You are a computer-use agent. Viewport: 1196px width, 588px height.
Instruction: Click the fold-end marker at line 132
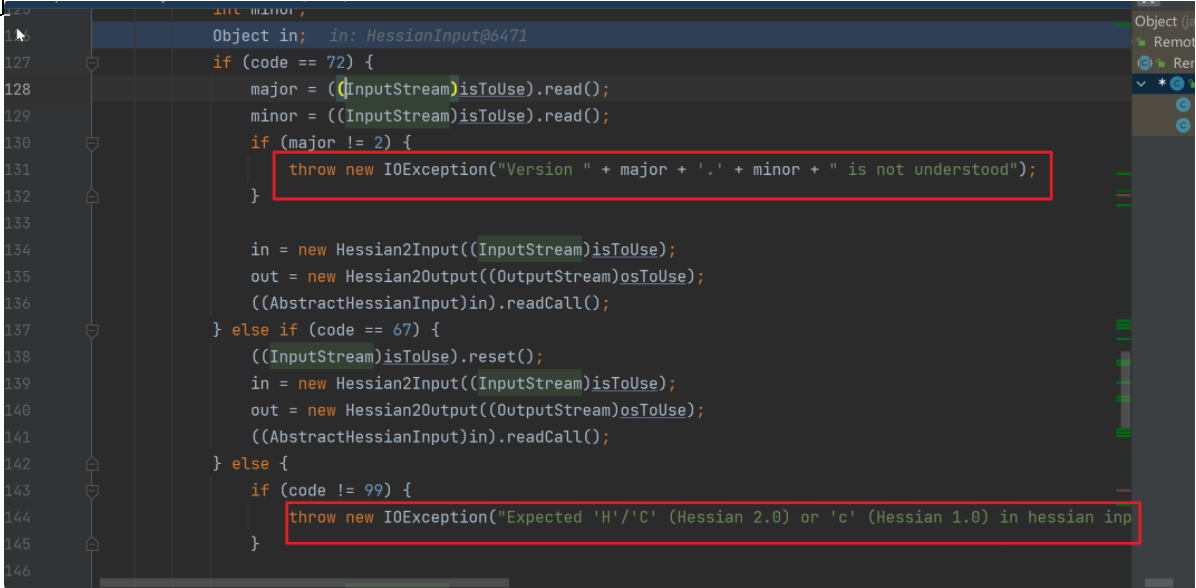[92, 197]
